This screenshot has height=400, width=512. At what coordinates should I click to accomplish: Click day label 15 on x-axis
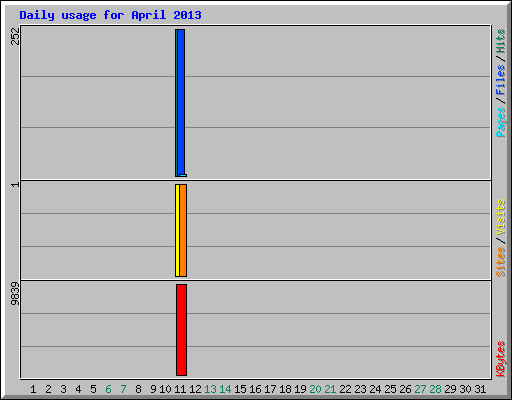(x=240, y=389)
